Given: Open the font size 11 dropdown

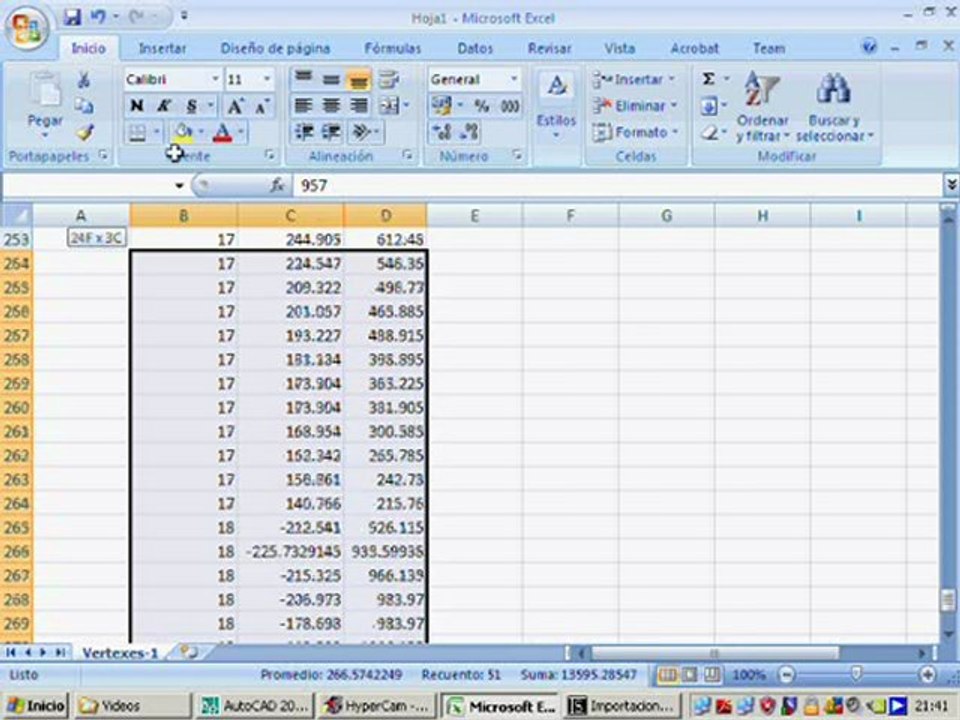Looking at the screenshot, I should click(x=267, y=79).
